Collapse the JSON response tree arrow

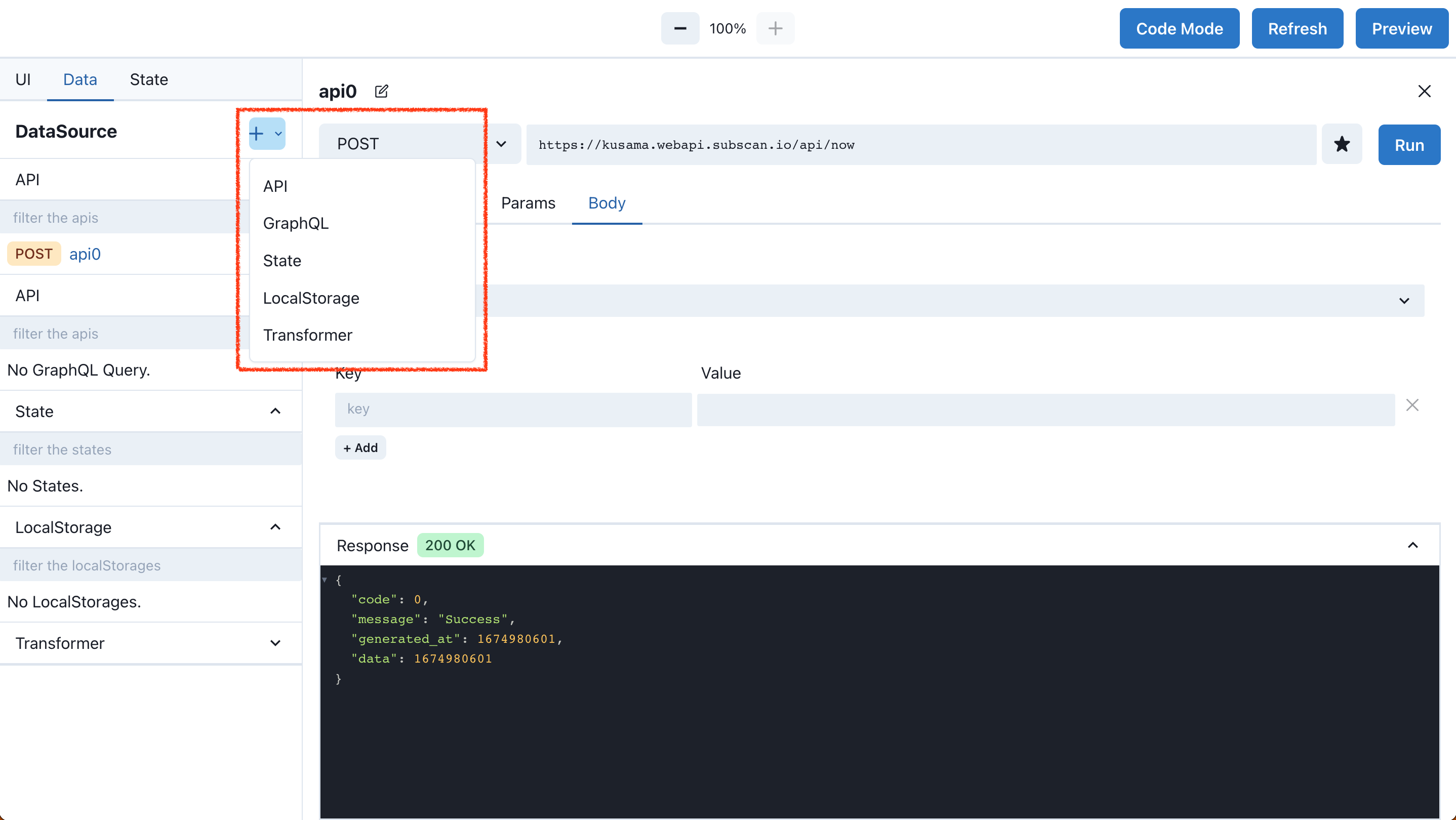[x=325, y=580]
